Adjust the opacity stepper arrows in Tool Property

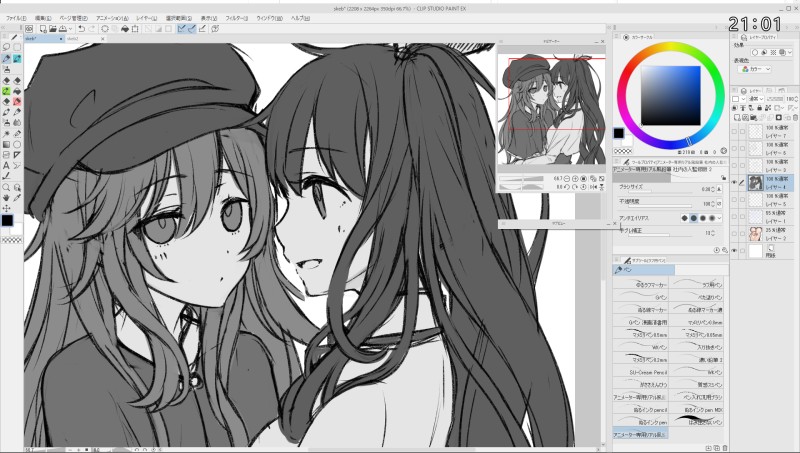coord(713,204)
